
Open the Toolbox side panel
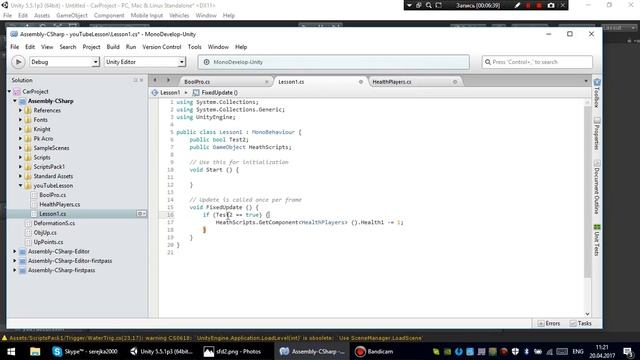point(597,93)
